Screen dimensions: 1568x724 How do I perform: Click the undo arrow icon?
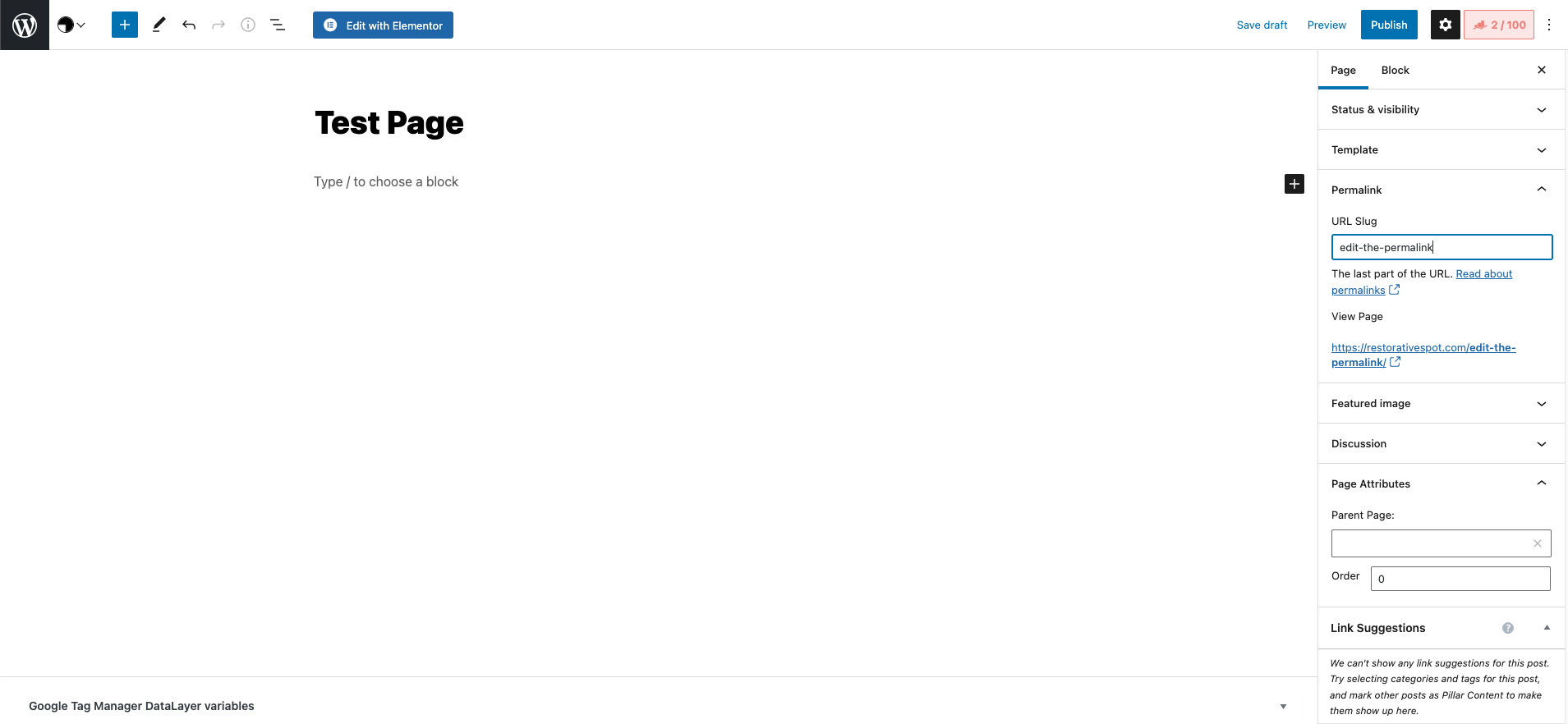tap(189, 25)
